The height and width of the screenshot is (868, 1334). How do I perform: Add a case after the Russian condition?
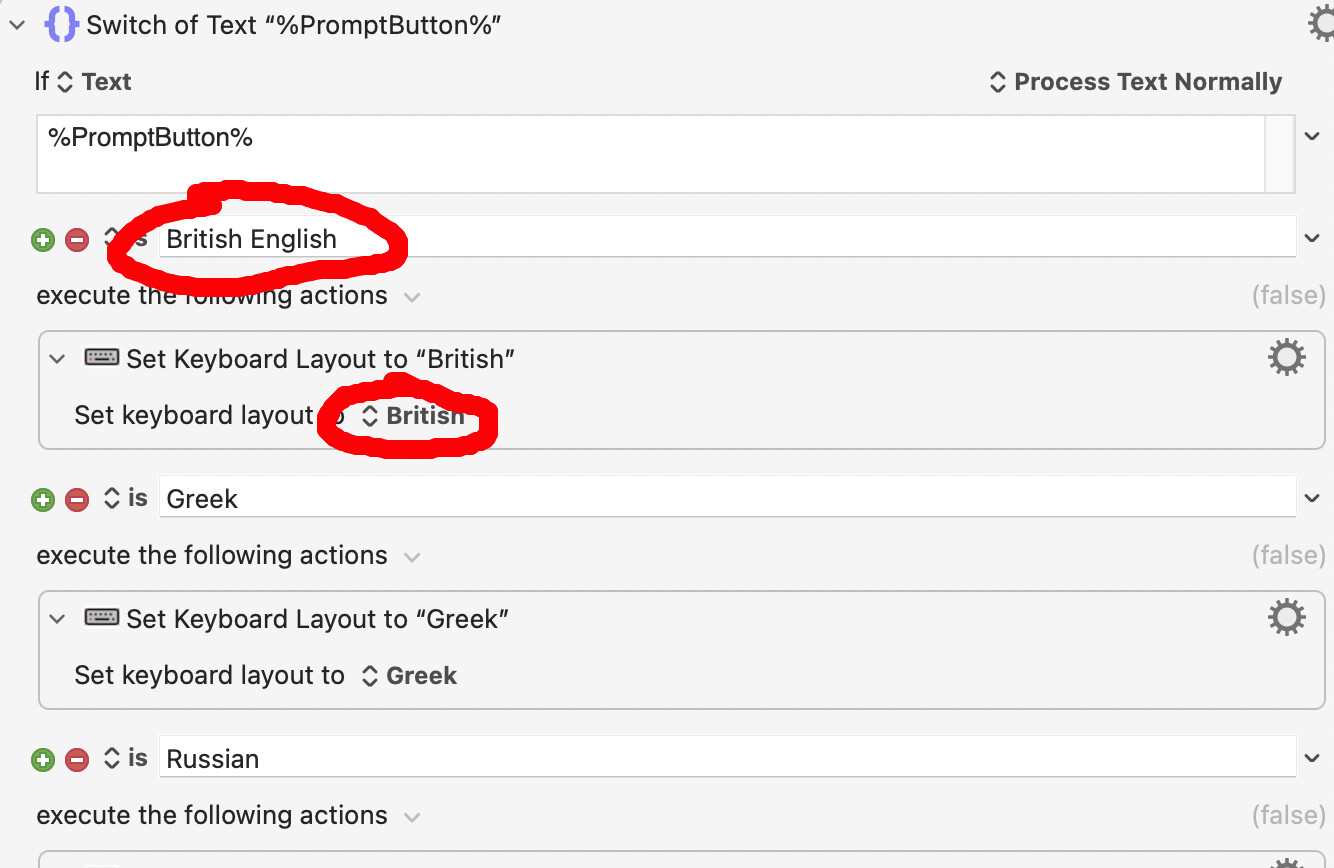tap(43, 760)
